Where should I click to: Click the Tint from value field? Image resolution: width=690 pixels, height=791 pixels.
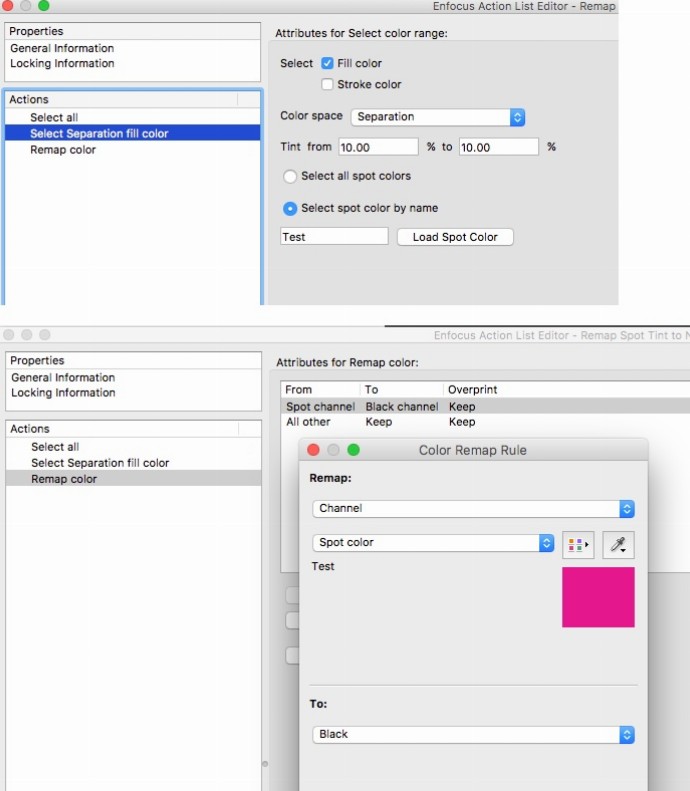click(378, 147)
